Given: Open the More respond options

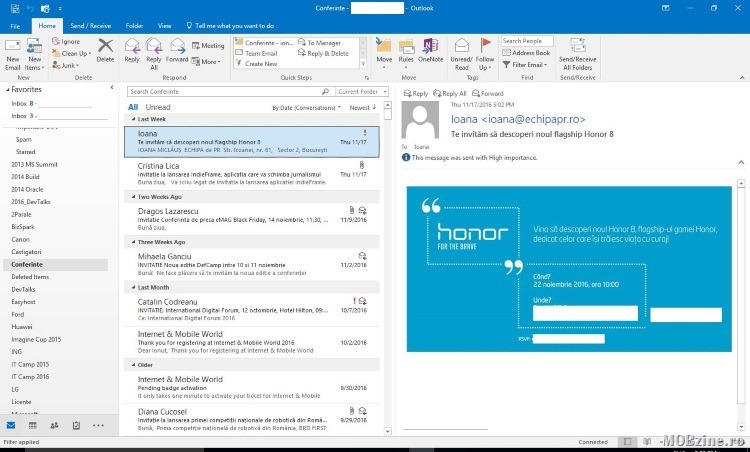Looking at the screenshot, I should (206, 62).
